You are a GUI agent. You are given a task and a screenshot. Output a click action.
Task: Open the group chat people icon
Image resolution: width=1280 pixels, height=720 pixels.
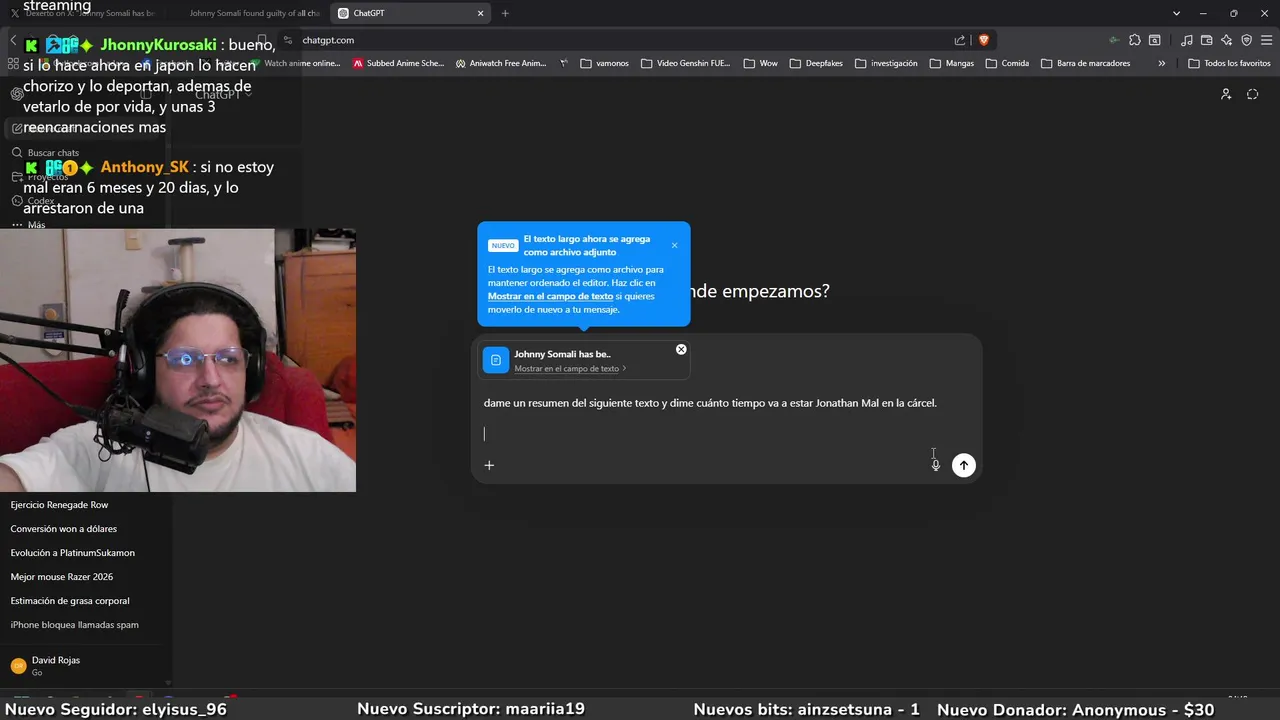click(x=1226, y=94)
